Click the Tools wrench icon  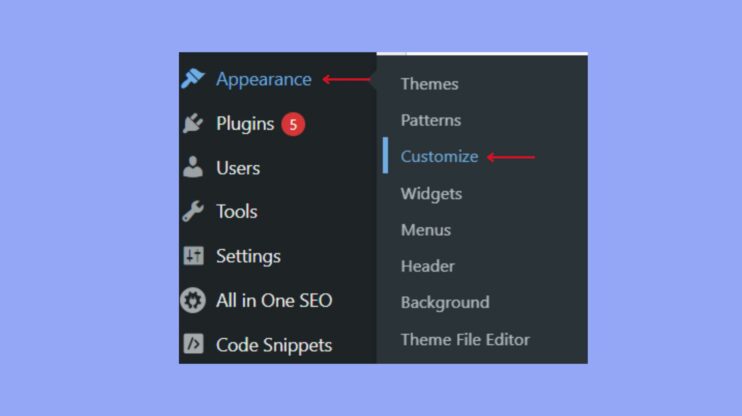tap(193, 212)
